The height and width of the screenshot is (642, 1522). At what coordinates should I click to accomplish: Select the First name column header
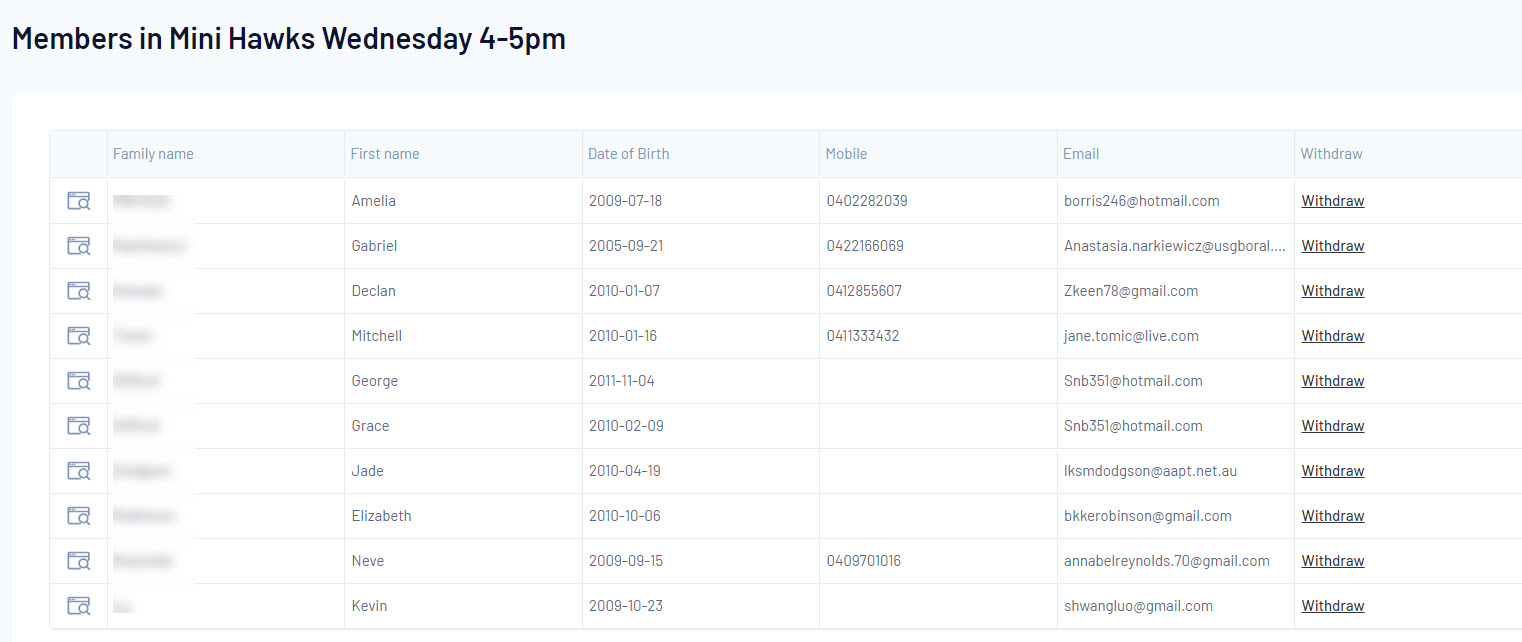pyautogui.click(x=385, y=154)
